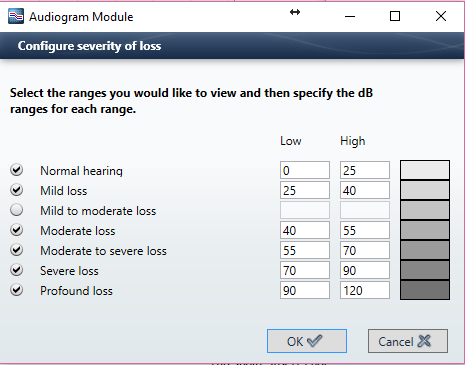
Task: Uncheck the Normal hearing range
Action: point(16,170)
